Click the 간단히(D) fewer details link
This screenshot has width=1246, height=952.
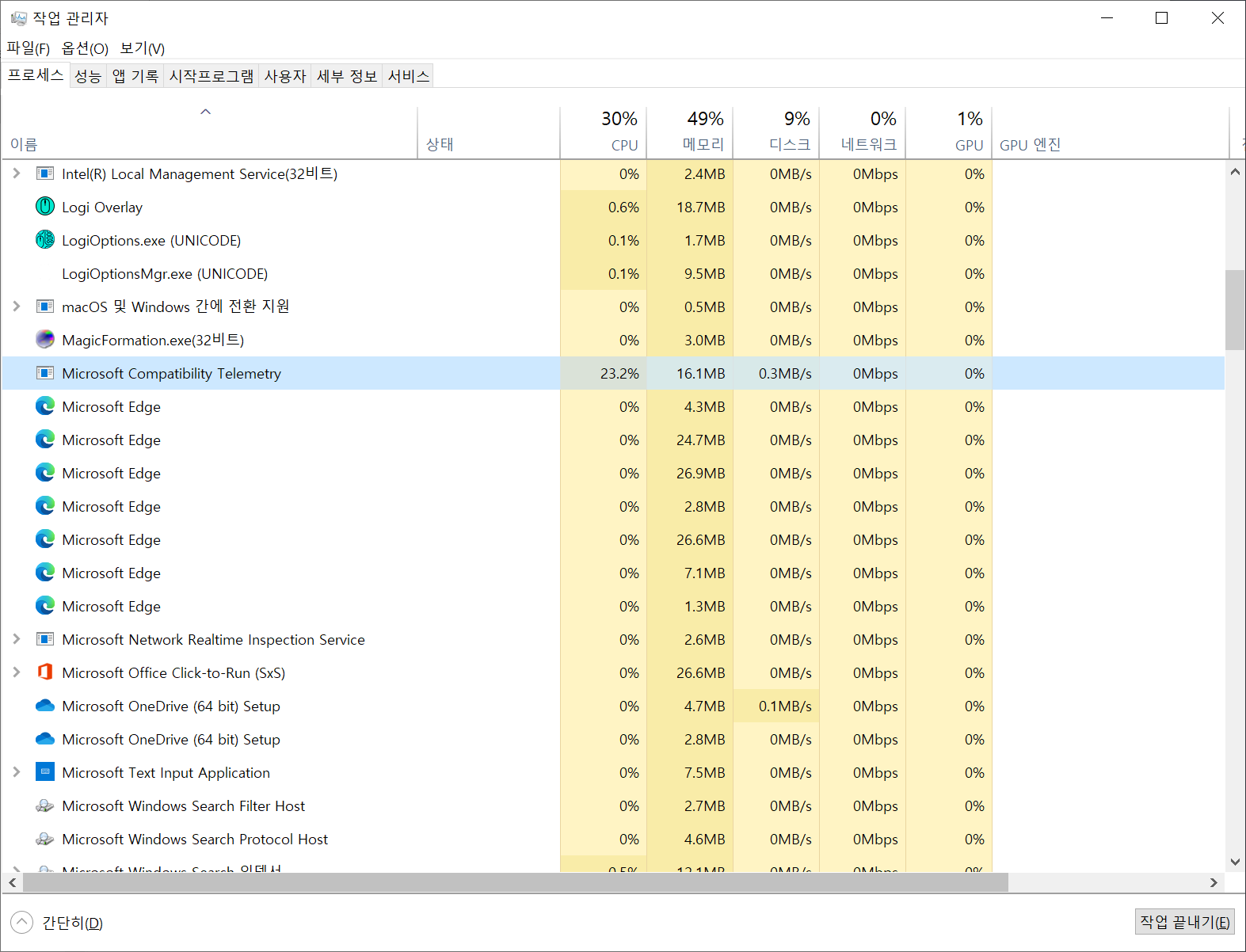tap(72, 923)
